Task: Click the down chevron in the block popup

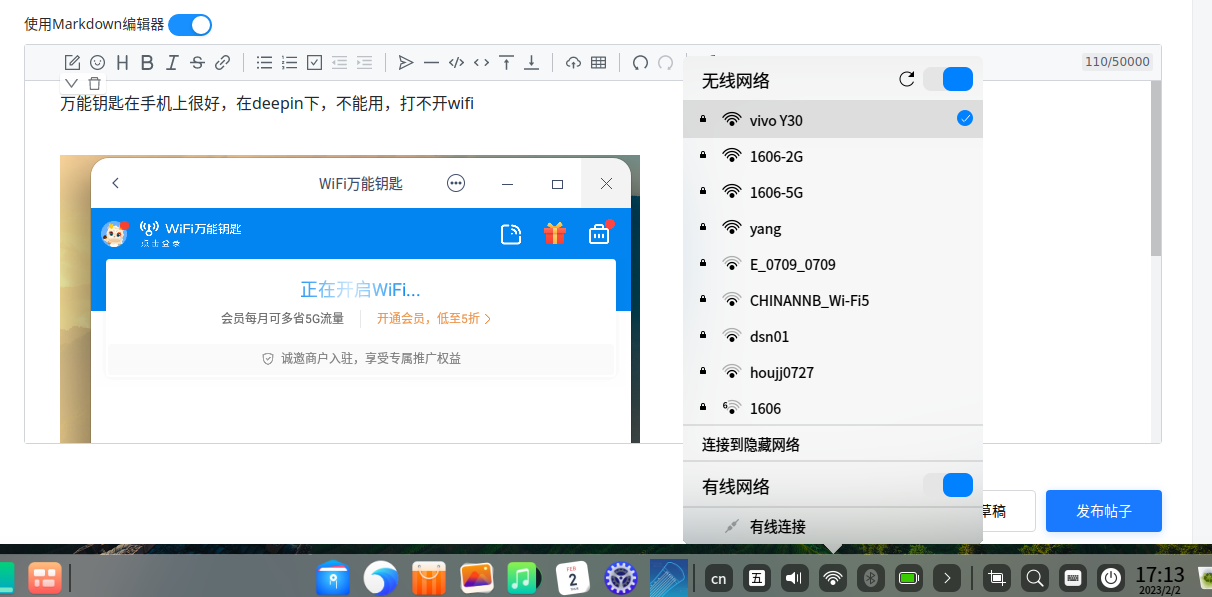Action: 71,83
